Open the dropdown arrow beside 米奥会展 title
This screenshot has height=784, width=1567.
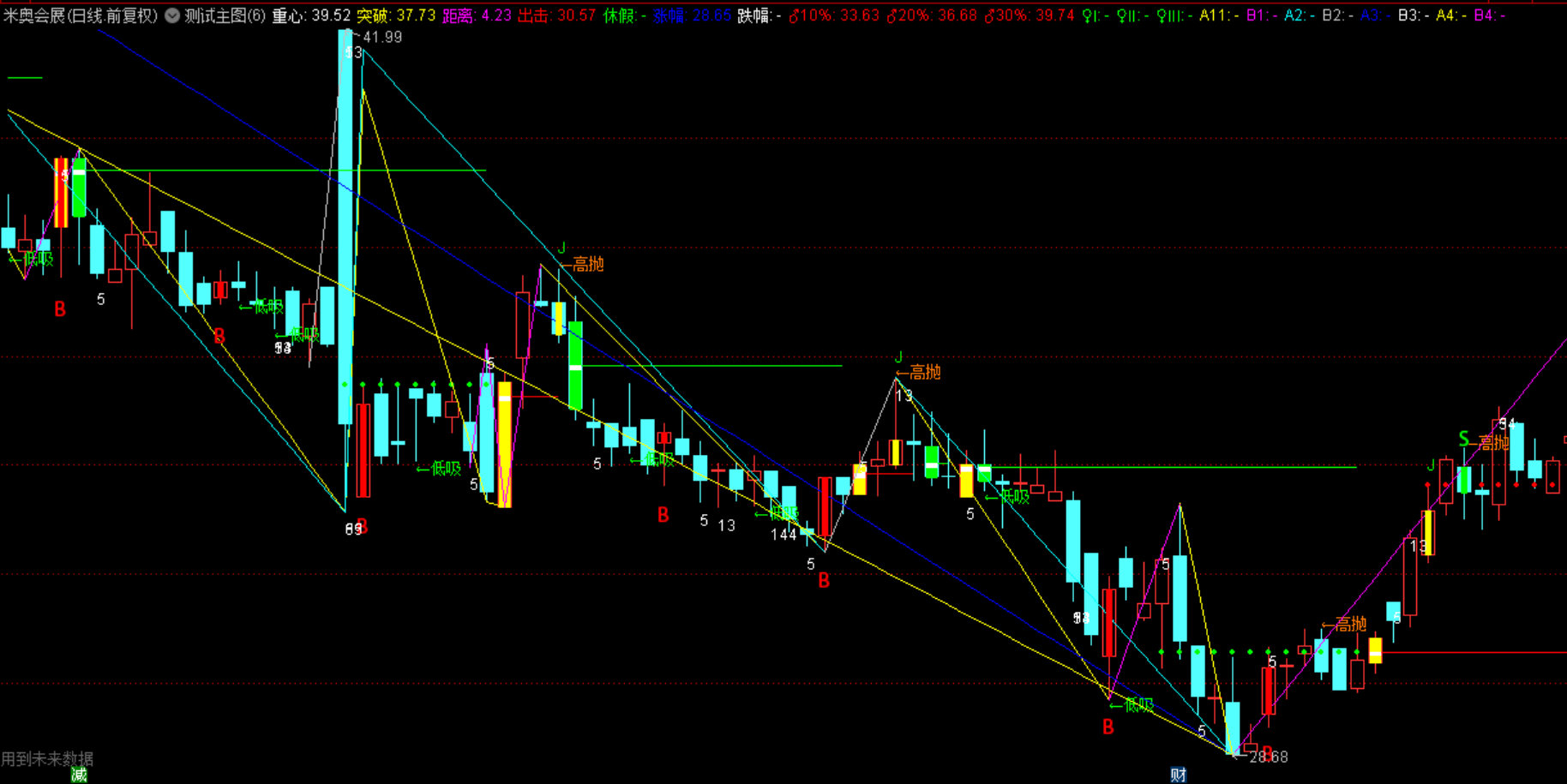(x=172, y=15)
